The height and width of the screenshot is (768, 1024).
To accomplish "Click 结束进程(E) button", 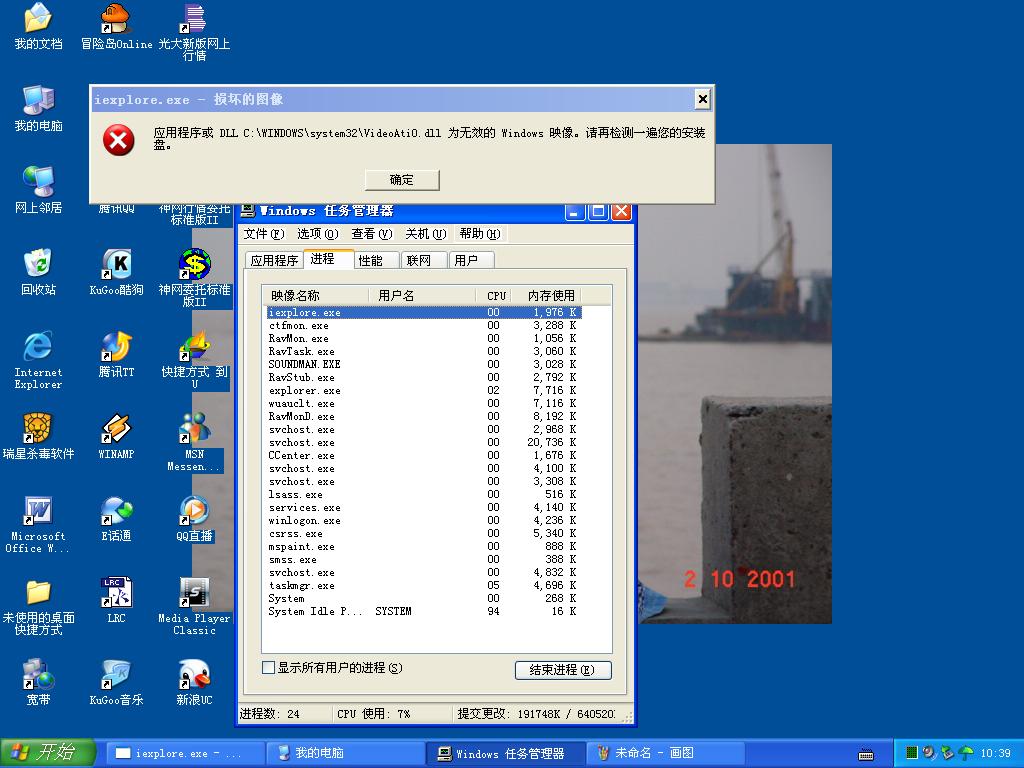I will pos(563,670).
